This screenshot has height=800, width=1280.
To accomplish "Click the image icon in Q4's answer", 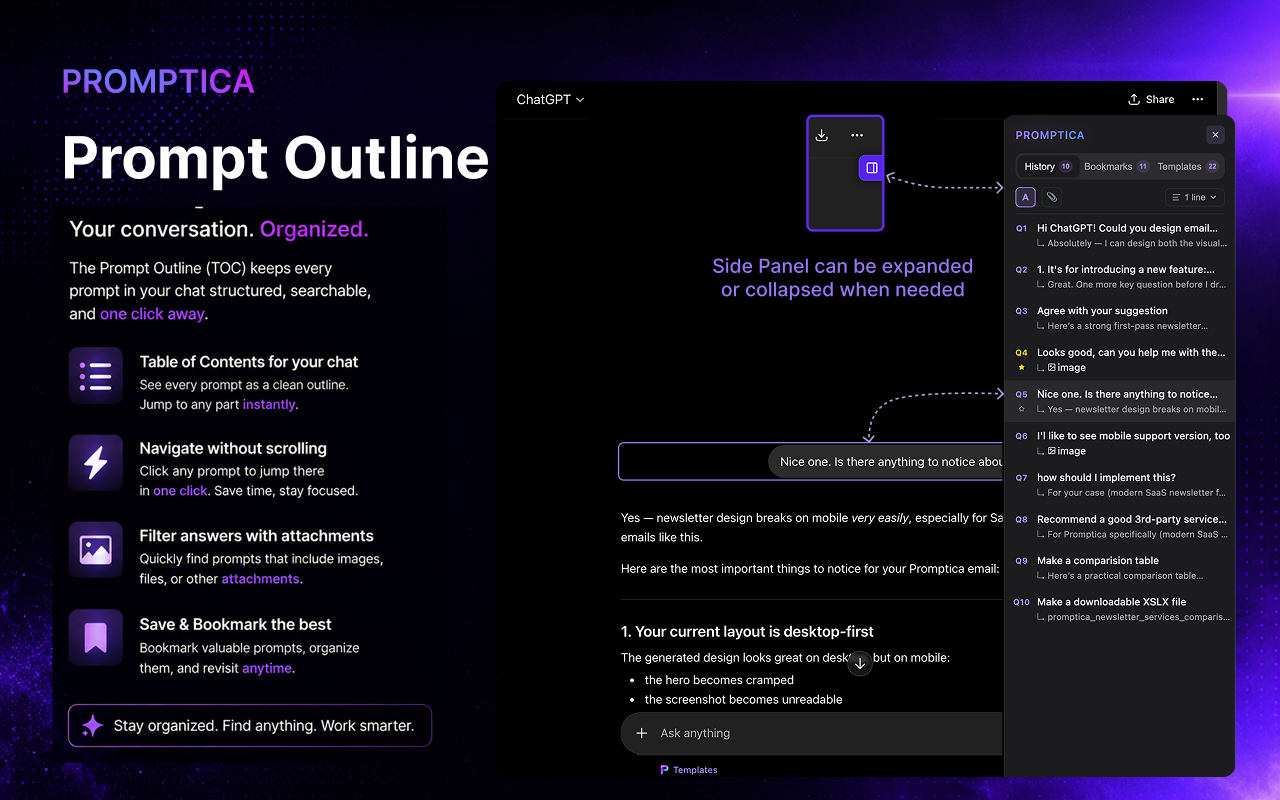I will coord(1052,368).
